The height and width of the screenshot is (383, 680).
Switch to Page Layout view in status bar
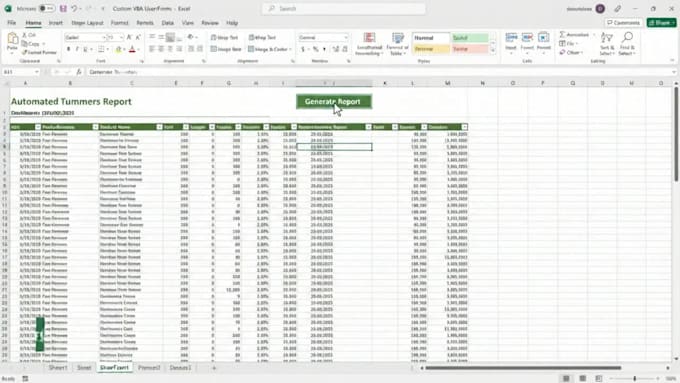point(583,379)
